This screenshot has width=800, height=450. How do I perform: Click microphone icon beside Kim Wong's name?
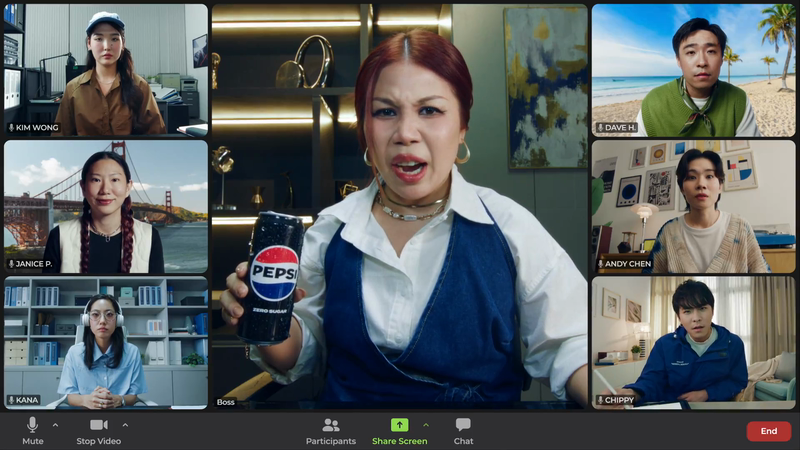coord(11,128)
